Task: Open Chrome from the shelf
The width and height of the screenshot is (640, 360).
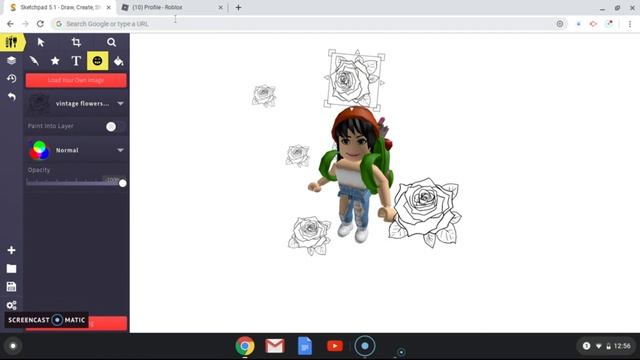Action: (x=245, y=346)
